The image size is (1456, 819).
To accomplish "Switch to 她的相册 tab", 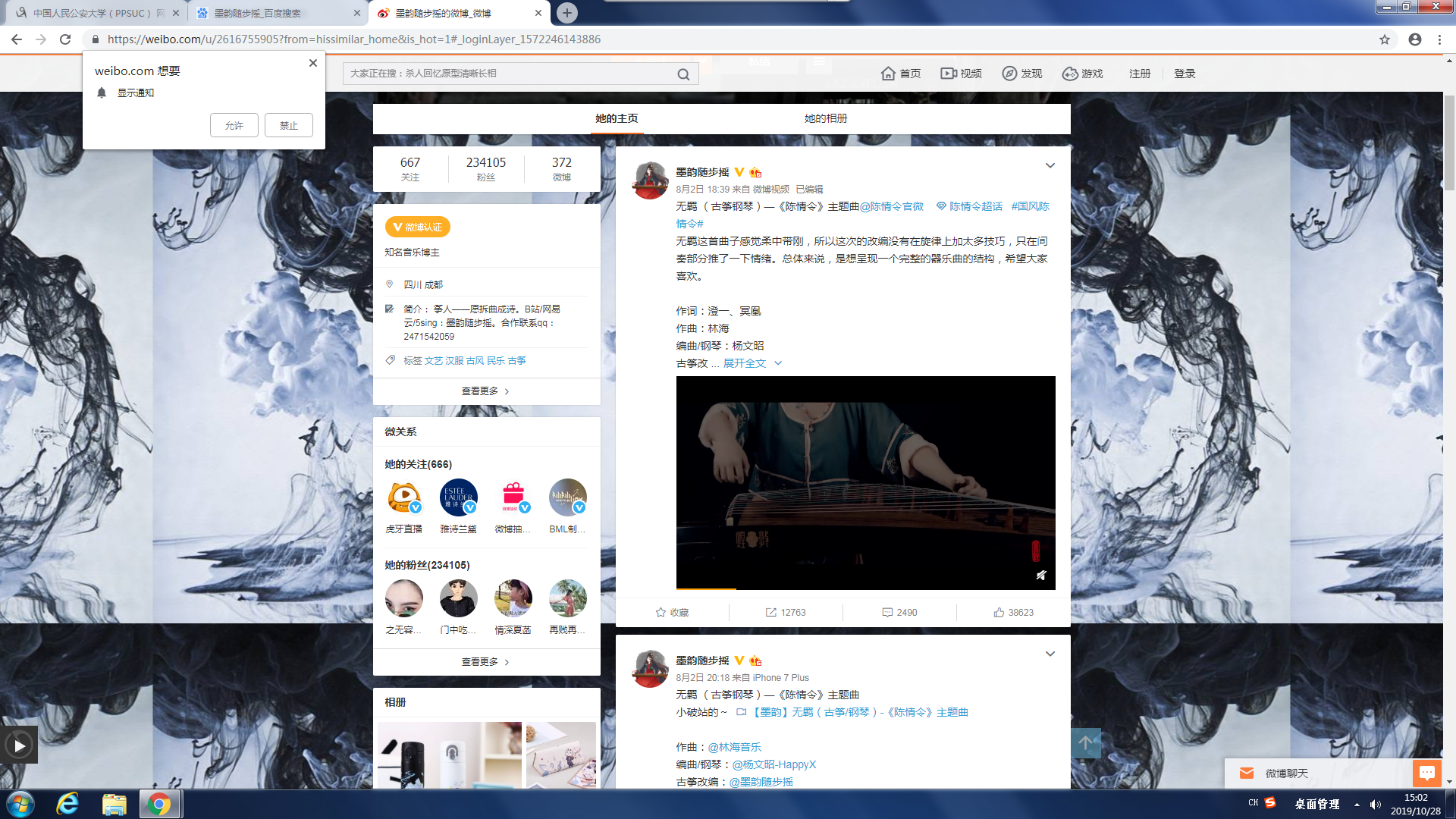I will tap(826, 118).
